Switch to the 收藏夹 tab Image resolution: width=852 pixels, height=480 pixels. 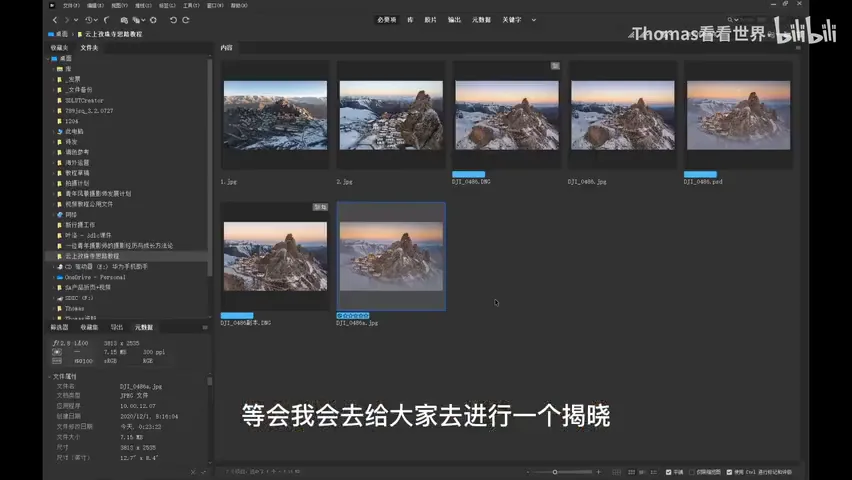pyautogui.click(x=59, y=48)
